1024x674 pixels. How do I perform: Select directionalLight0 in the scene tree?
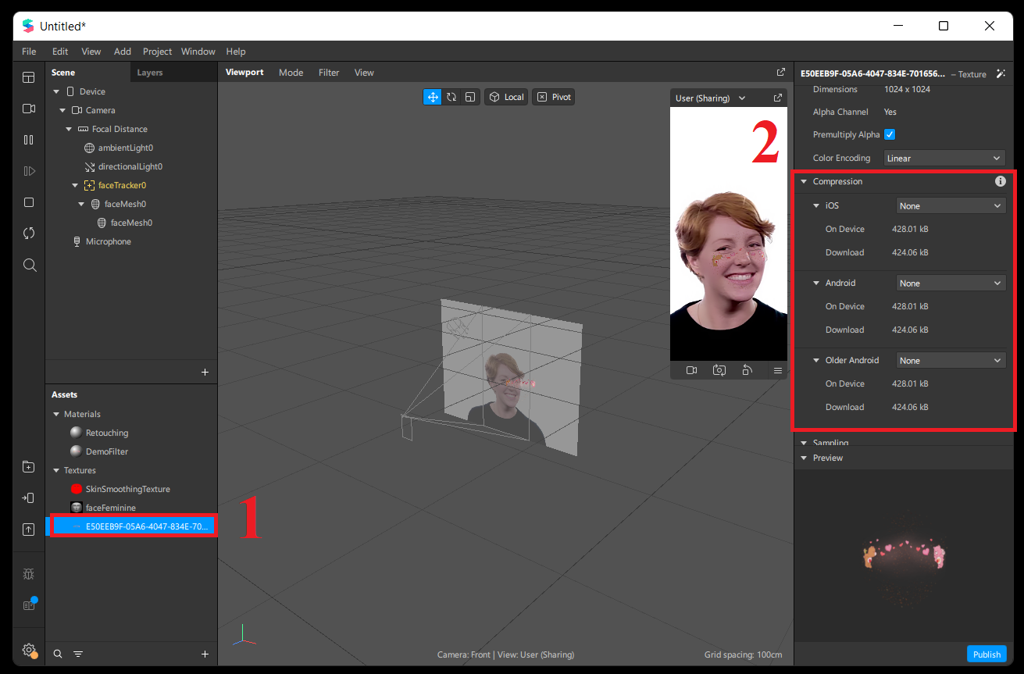131,167
